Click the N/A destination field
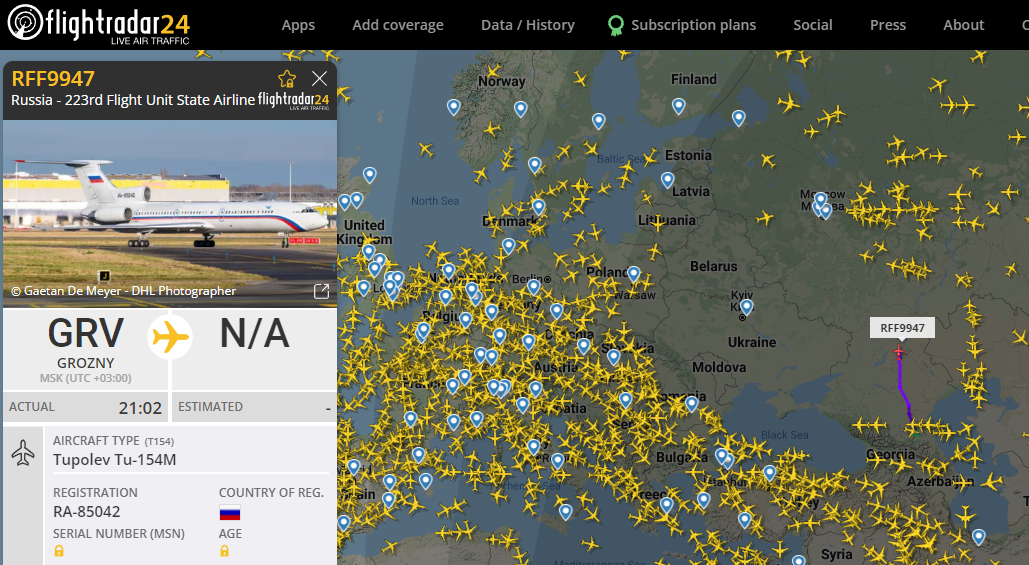Screen dimensions: 1029x565 255,333
